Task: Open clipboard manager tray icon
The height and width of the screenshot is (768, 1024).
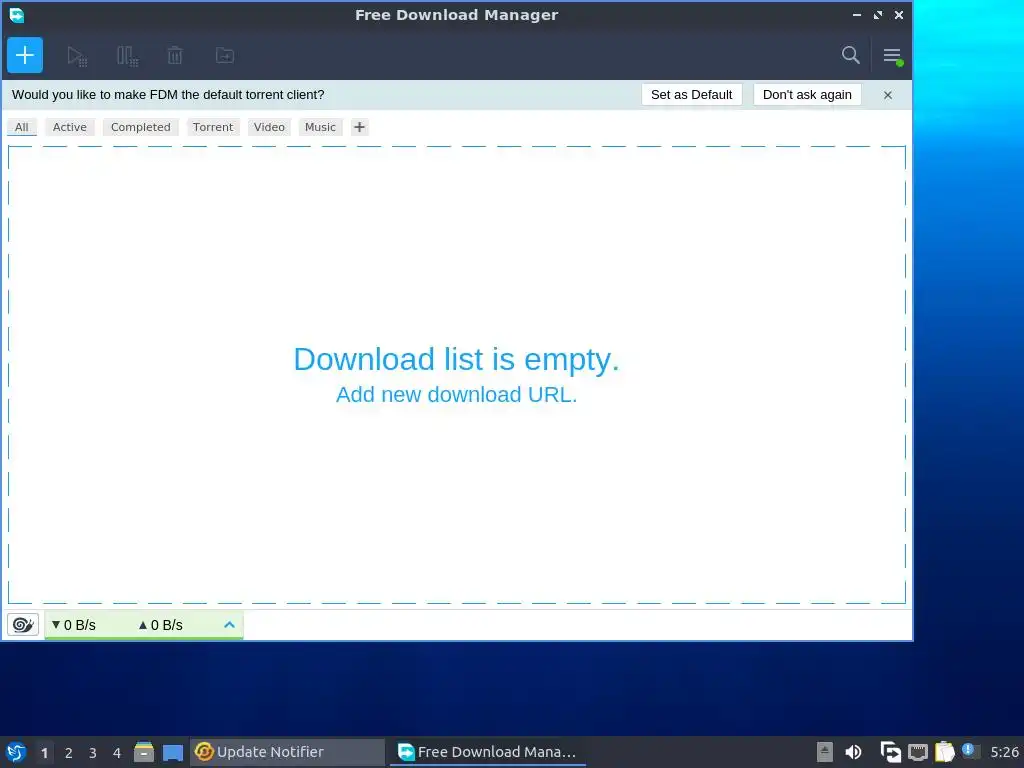Action: [944, 752]
